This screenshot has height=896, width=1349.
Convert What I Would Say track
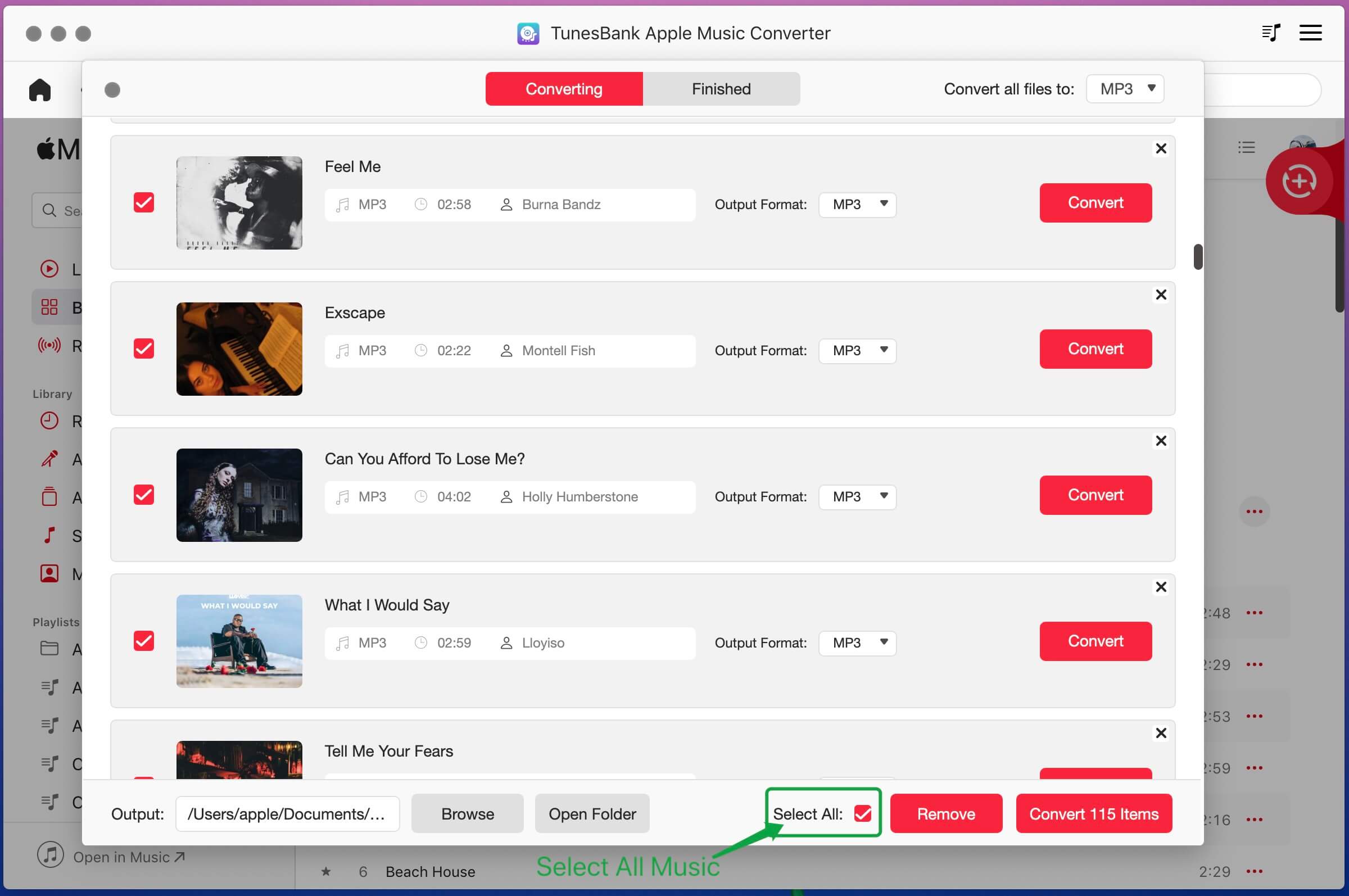1096,642
